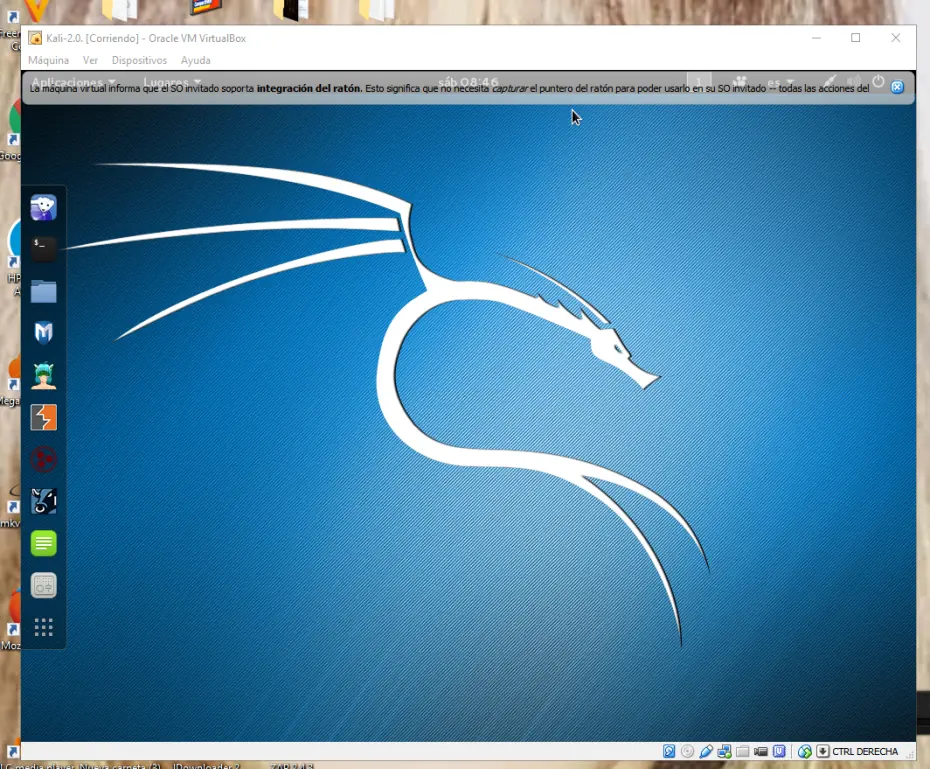Click the mouse integration status icon
Screen dimensions: 930x769
pos(804,751)
